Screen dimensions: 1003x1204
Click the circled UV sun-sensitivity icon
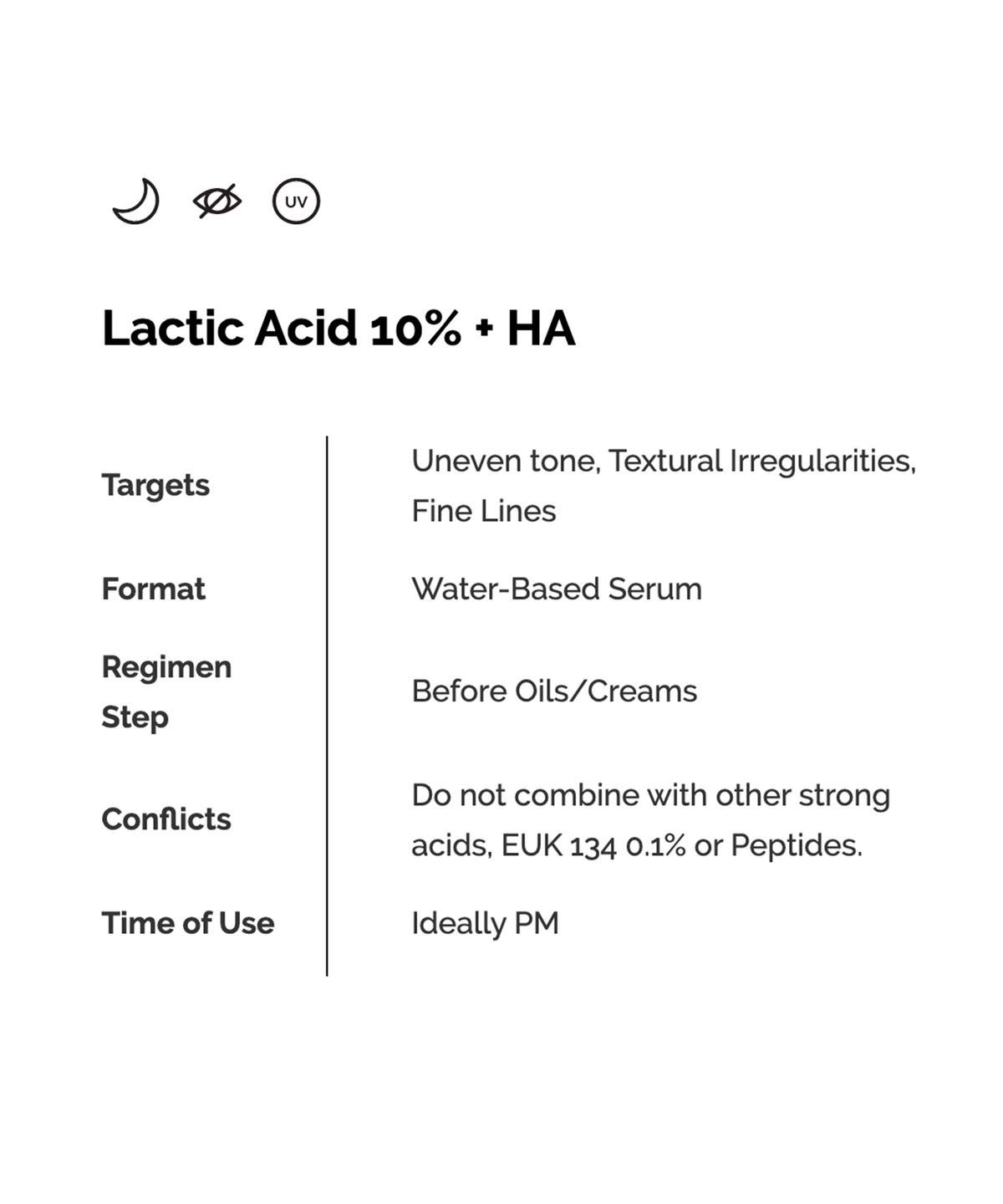[296, 202]
